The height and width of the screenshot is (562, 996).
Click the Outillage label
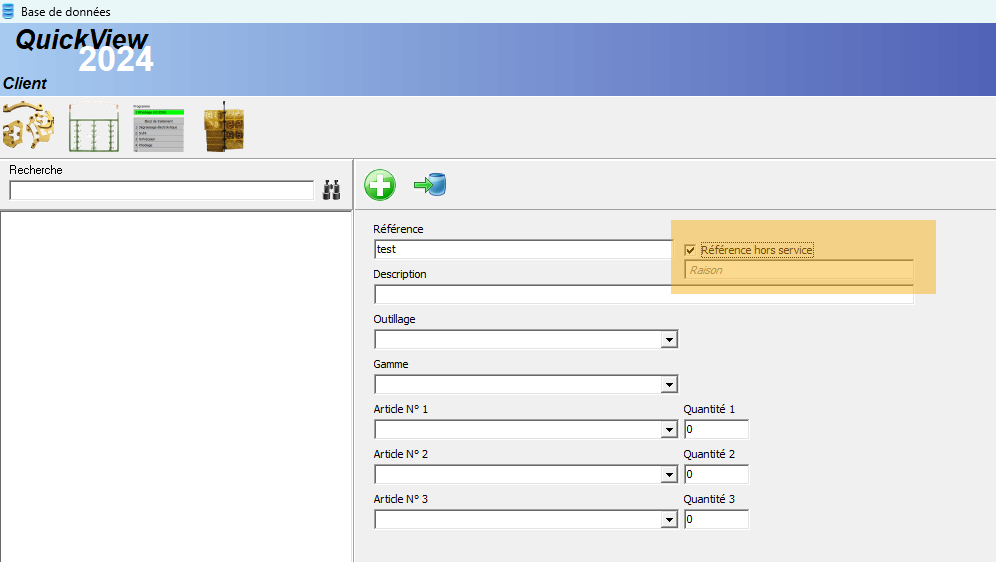point(394,319)
